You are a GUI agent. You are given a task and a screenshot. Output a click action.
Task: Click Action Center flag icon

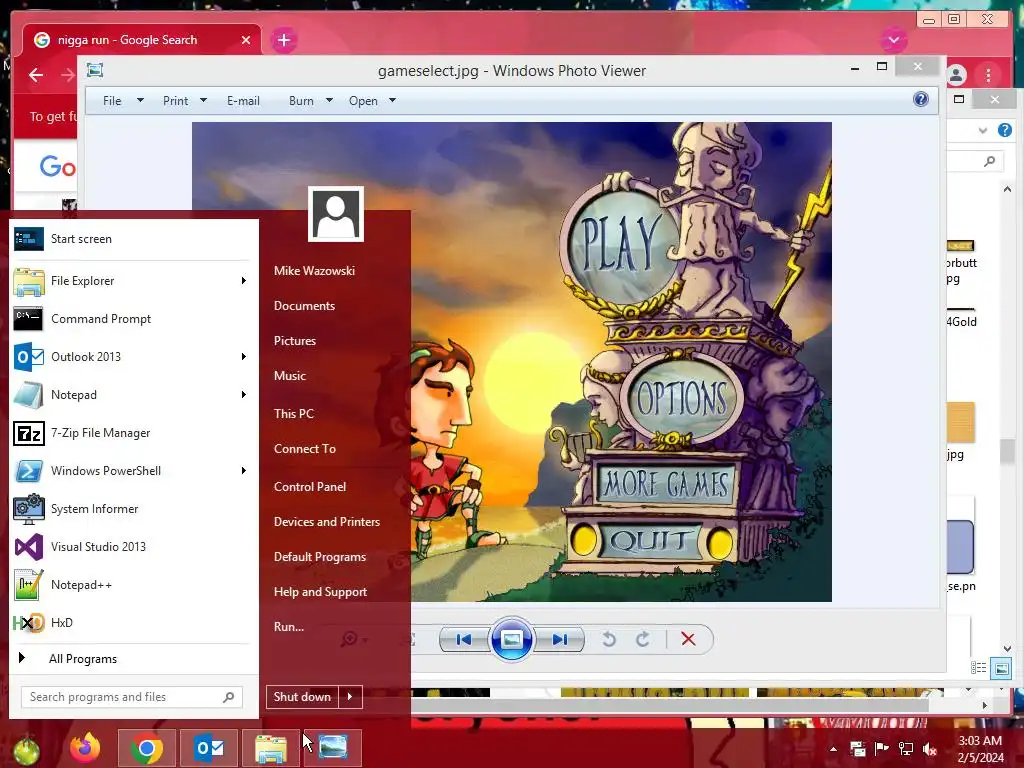pyautogui.click(x=882, y=749)
